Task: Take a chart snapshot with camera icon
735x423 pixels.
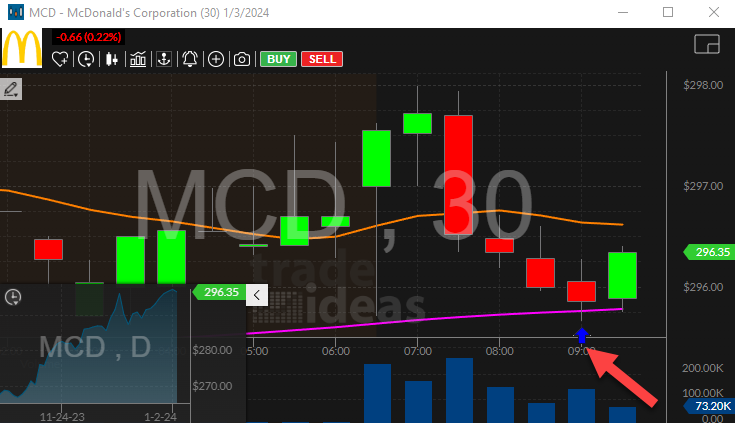Action: 241,59
